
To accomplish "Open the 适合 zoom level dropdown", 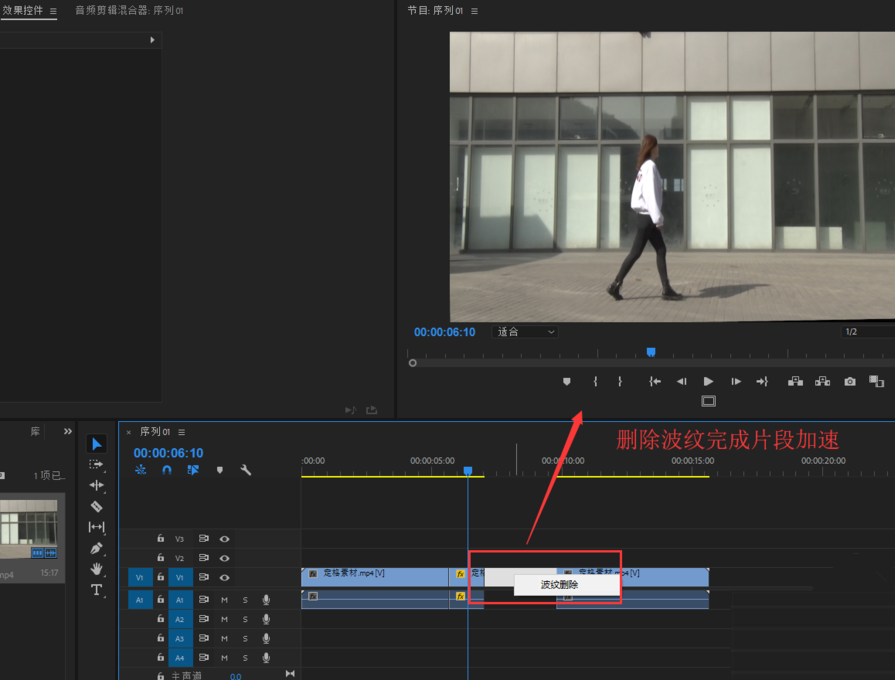I will [x=524, y=331].
